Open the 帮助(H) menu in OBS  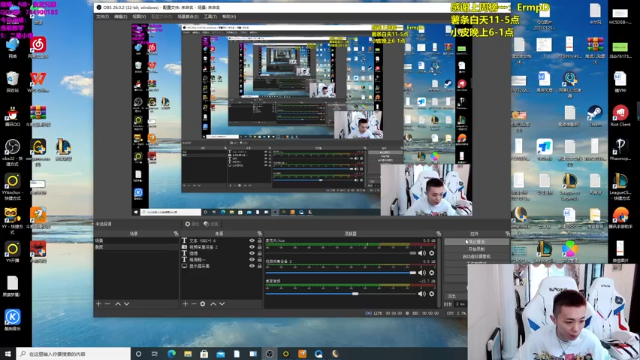(229, 17)
